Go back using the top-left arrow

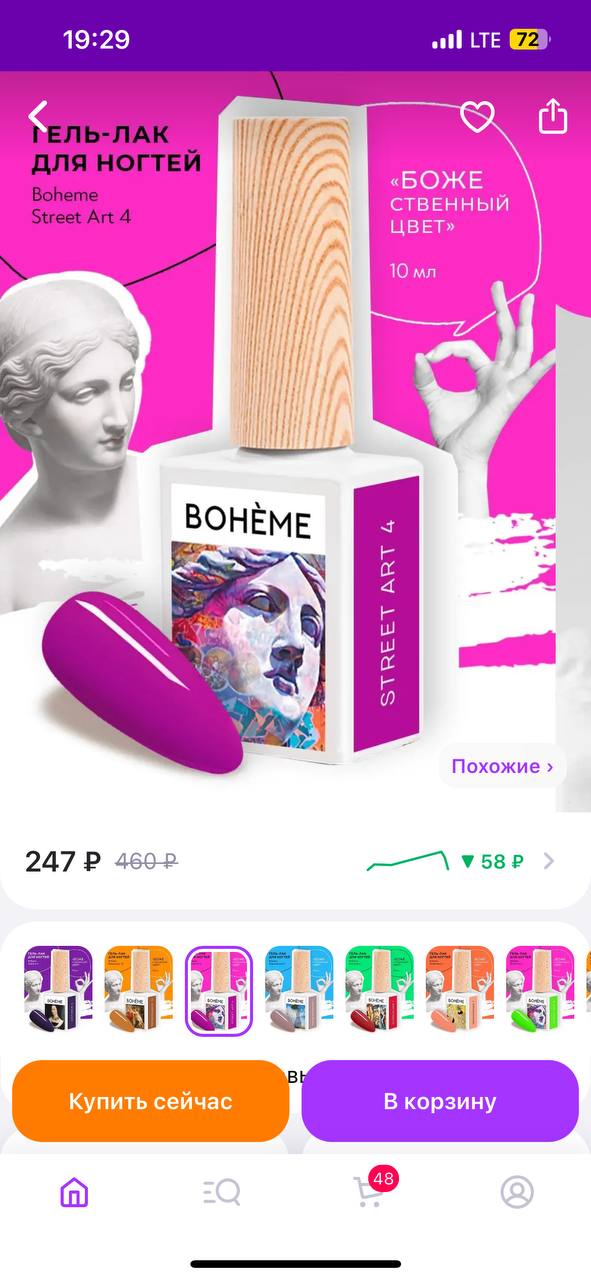tap(38, 117)
